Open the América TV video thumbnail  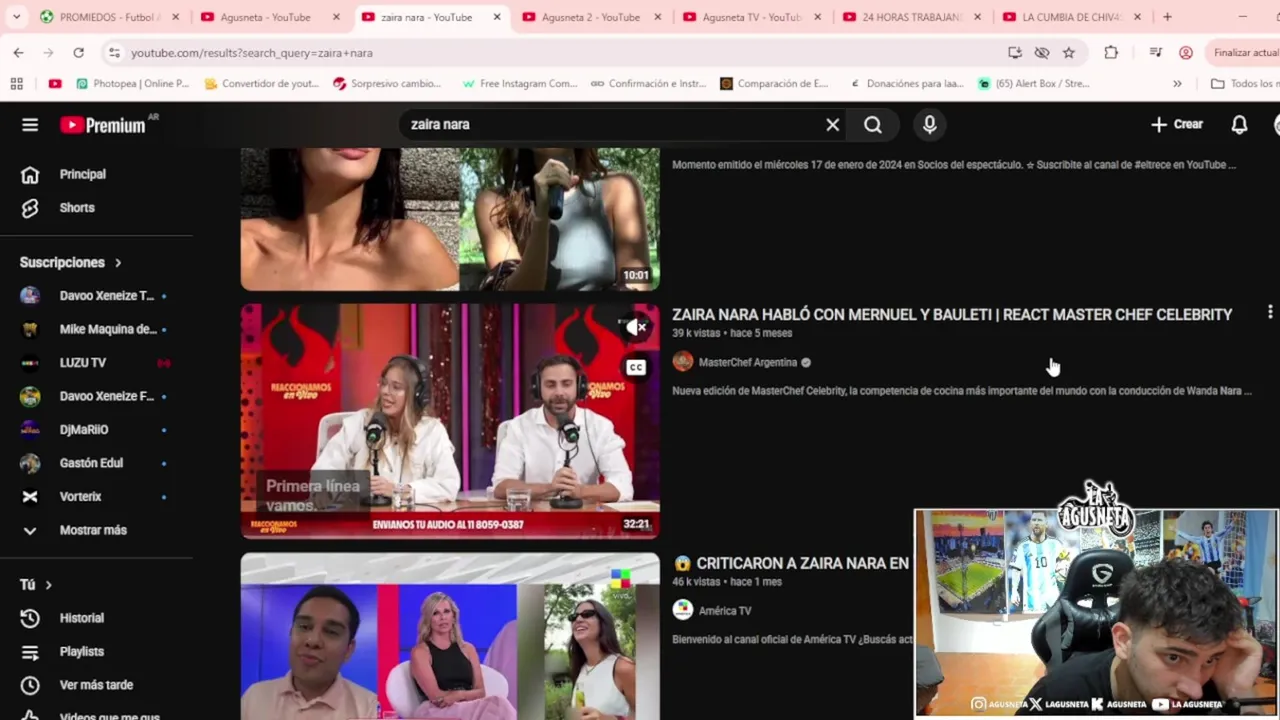tap(450, 636)
